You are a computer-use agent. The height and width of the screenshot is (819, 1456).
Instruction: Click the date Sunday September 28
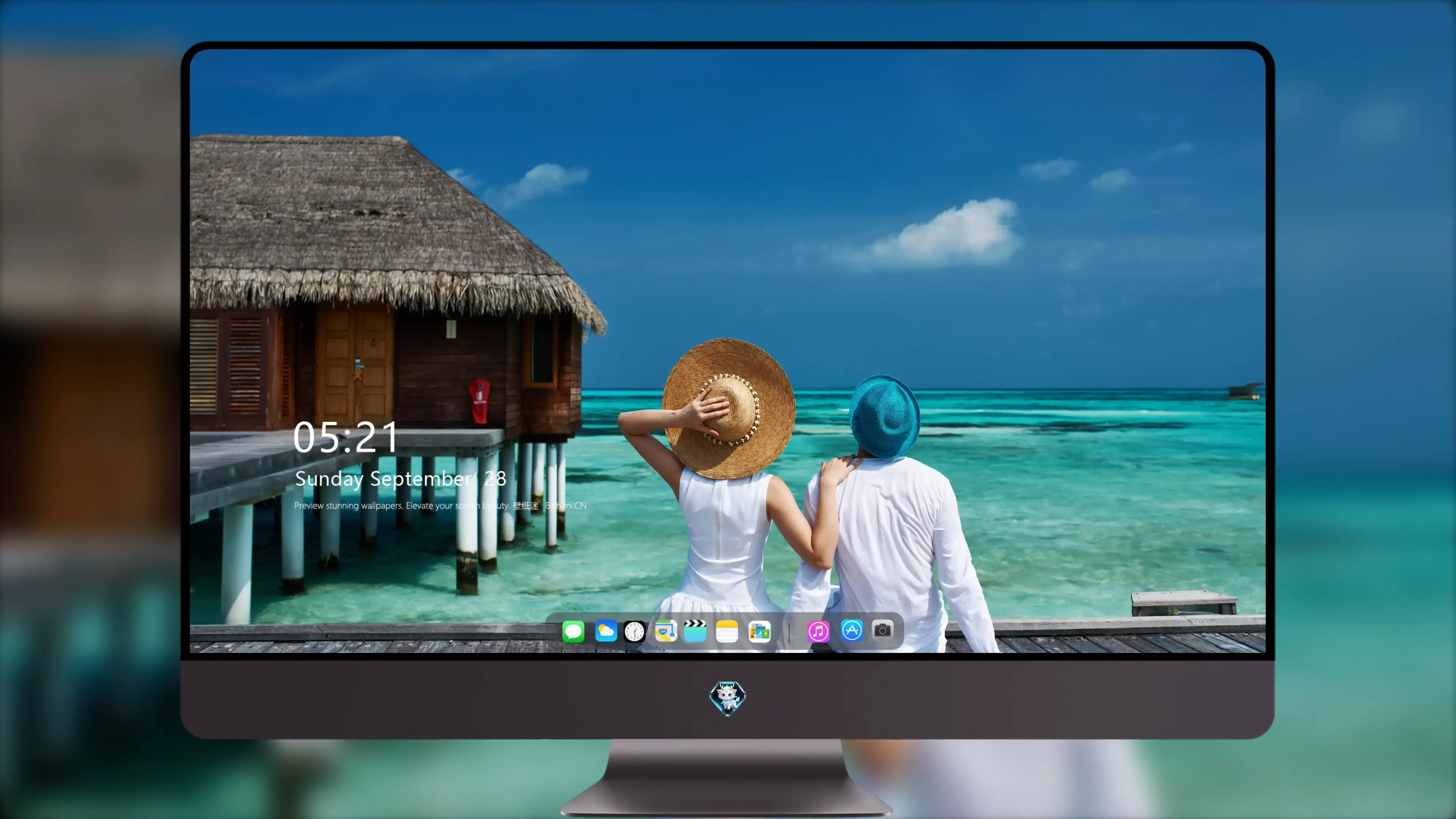click(x=401, y=479)
